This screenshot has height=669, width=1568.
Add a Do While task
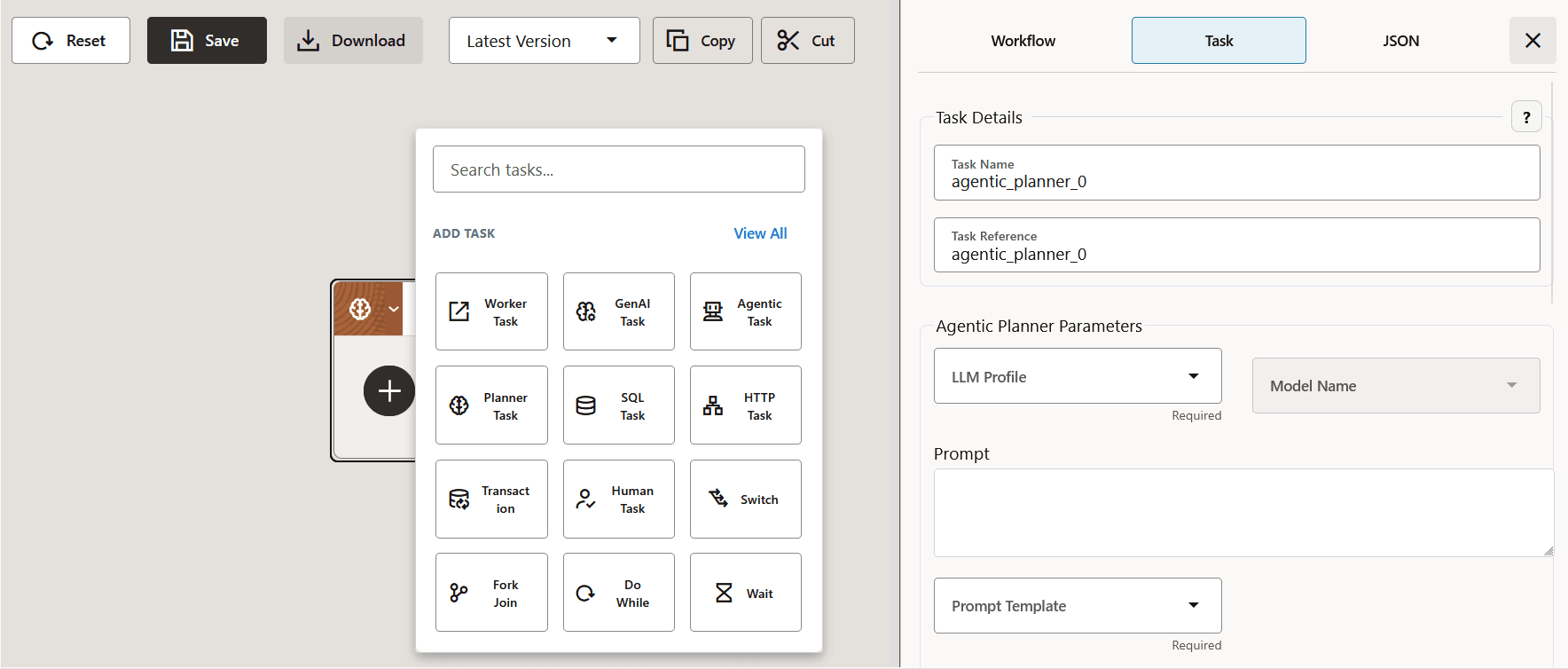[618, 593]
